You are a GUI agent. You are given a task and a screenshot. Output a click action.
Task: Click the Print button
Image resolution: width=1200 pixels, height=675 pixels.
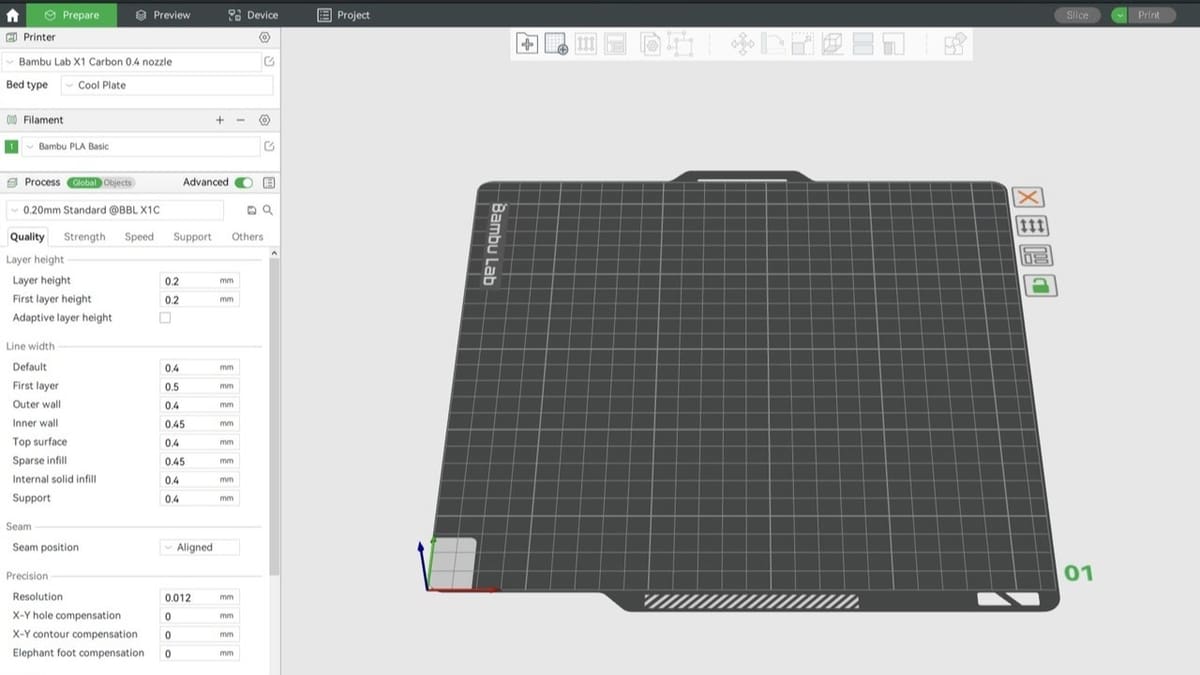(x=1149, y=15)
